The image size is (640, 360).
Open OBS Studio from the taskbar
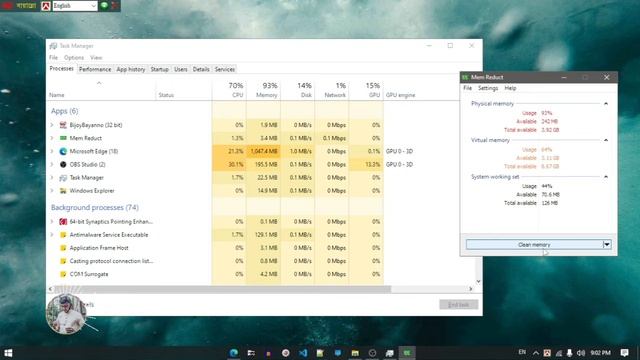372,353
